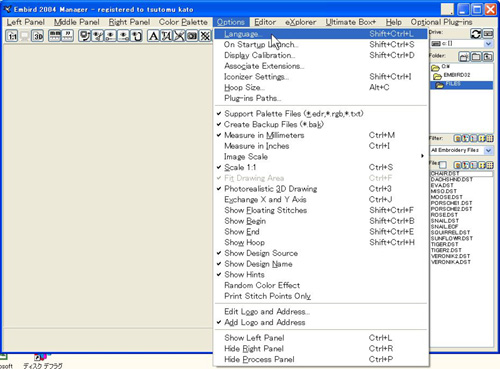Open the Middle Panel menu
Viewport: 500px width, 369px height.
[77, 22]
